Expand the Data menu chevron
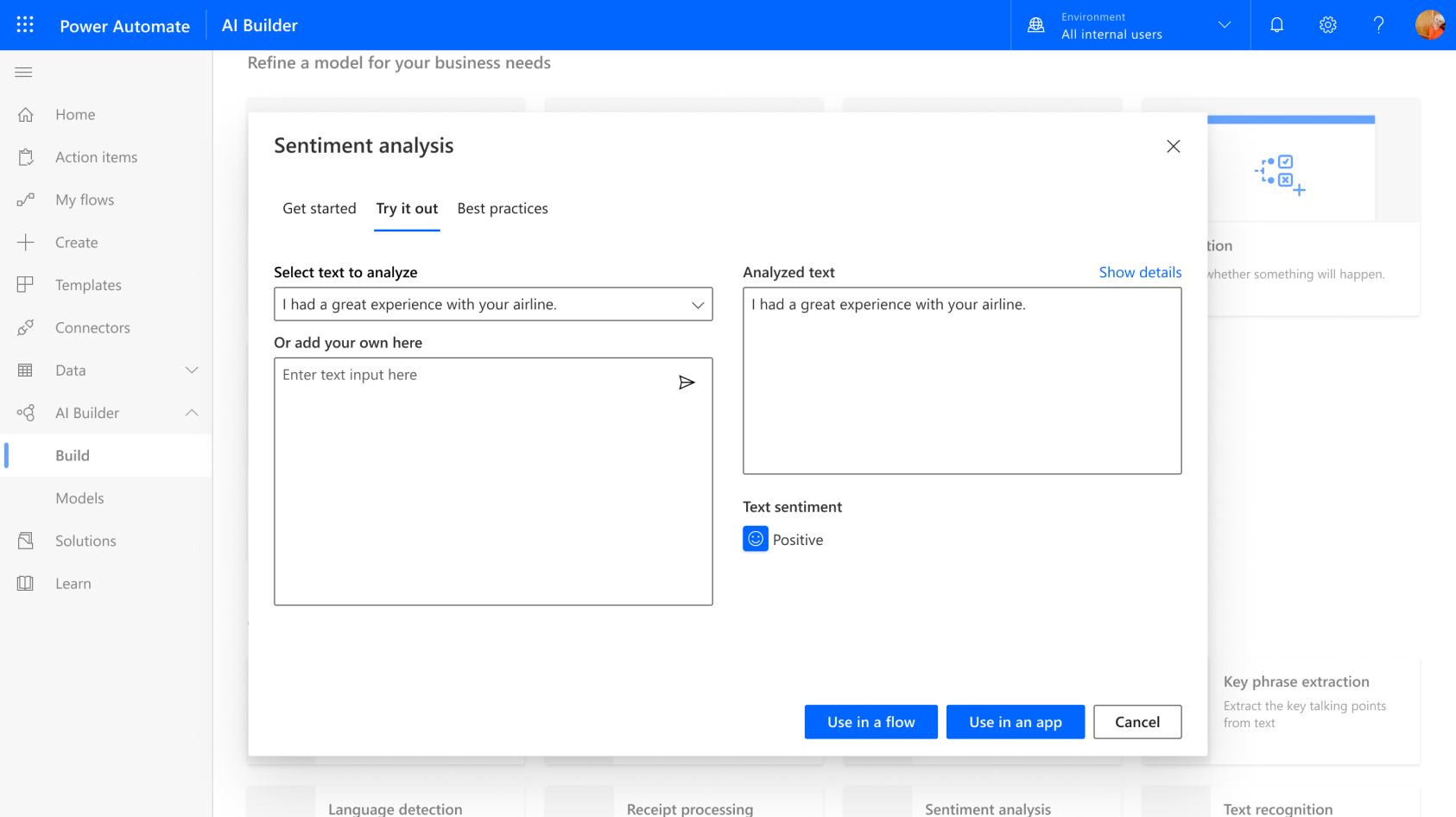 pyautogui.click(x=192, y=370)
